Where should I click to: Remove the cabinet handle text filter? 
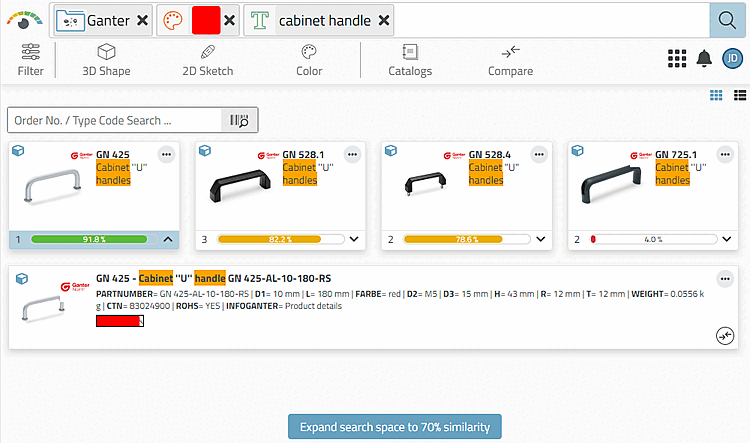click(x=384, y=21)
